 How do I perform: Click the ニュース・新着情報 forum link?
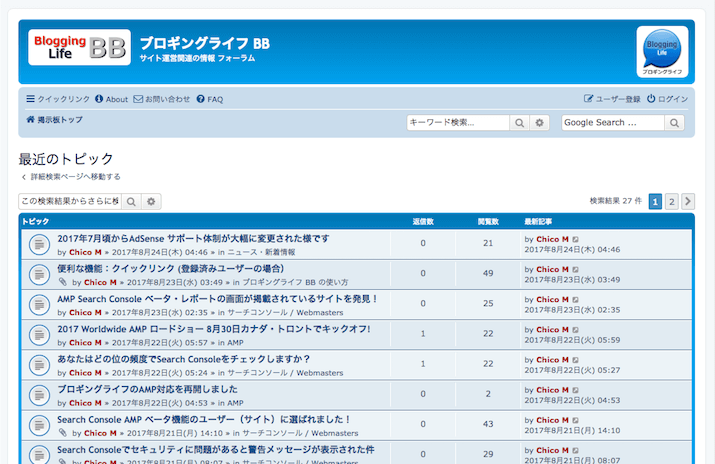pos(261,252)
